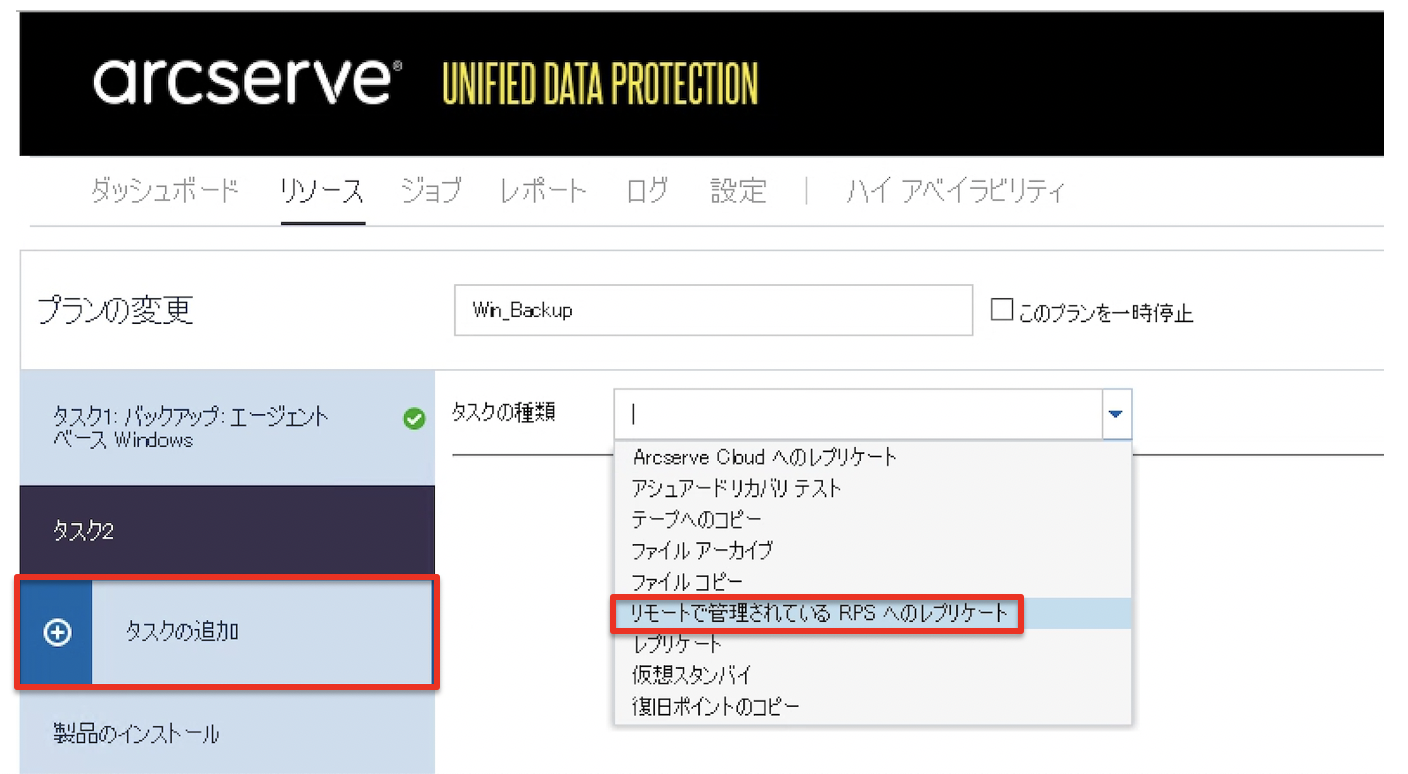Select the タスク2 entry
The height and width of the screenshot is (774, 1408).
tap(227, 531)
